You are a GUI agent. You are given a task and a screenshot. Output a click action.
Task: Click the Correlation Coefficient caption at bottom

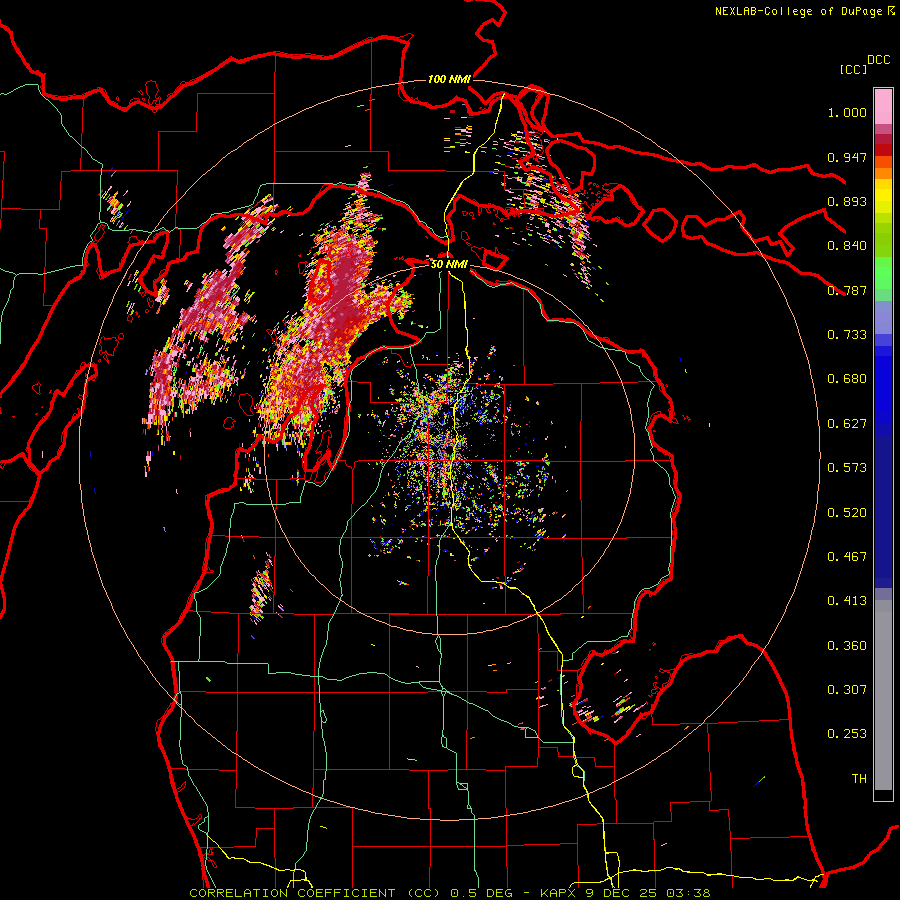pos(450,893)
